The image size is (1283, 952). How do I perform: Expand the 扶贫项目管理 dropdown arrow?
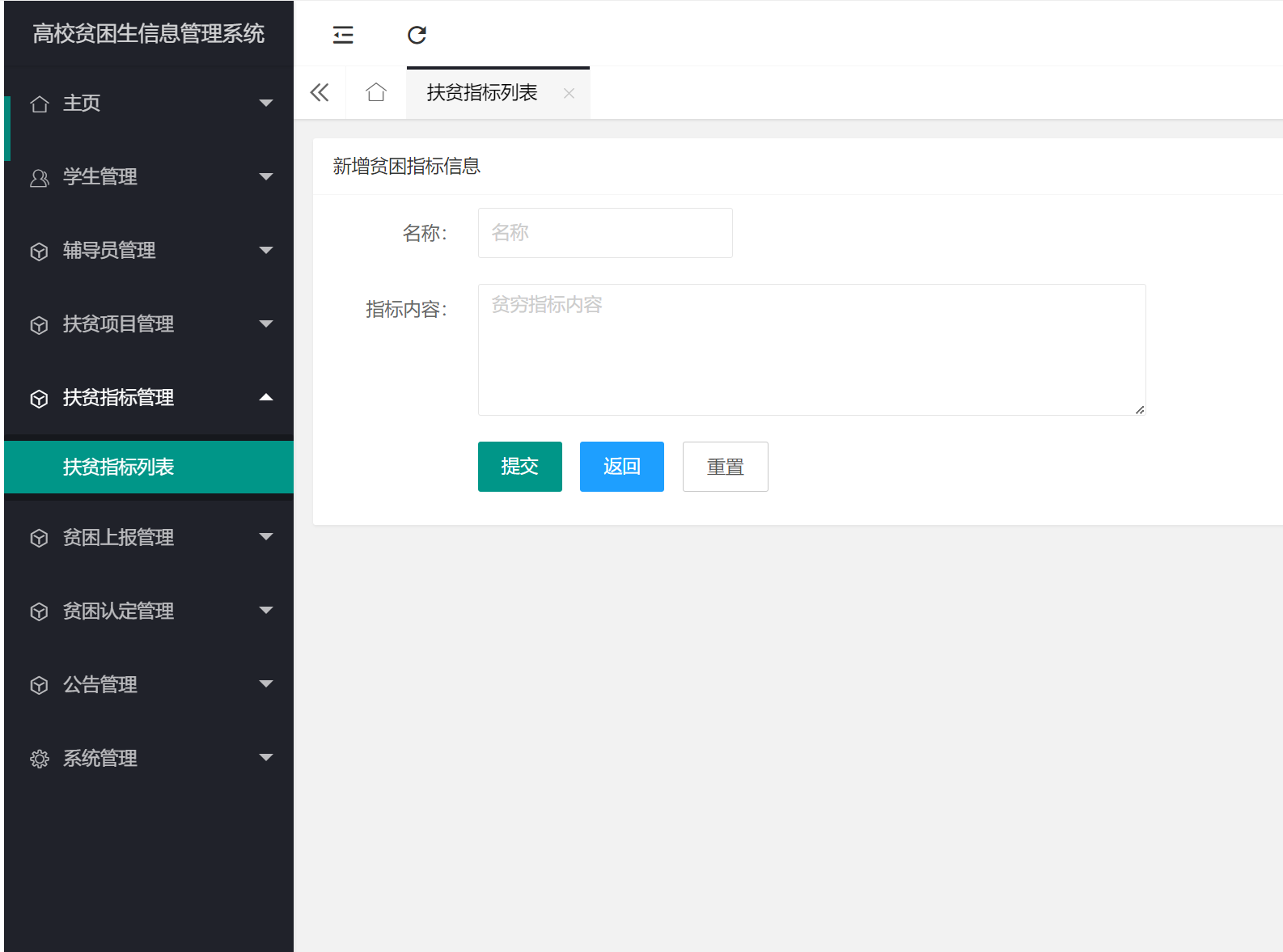[x=266, y=324]
